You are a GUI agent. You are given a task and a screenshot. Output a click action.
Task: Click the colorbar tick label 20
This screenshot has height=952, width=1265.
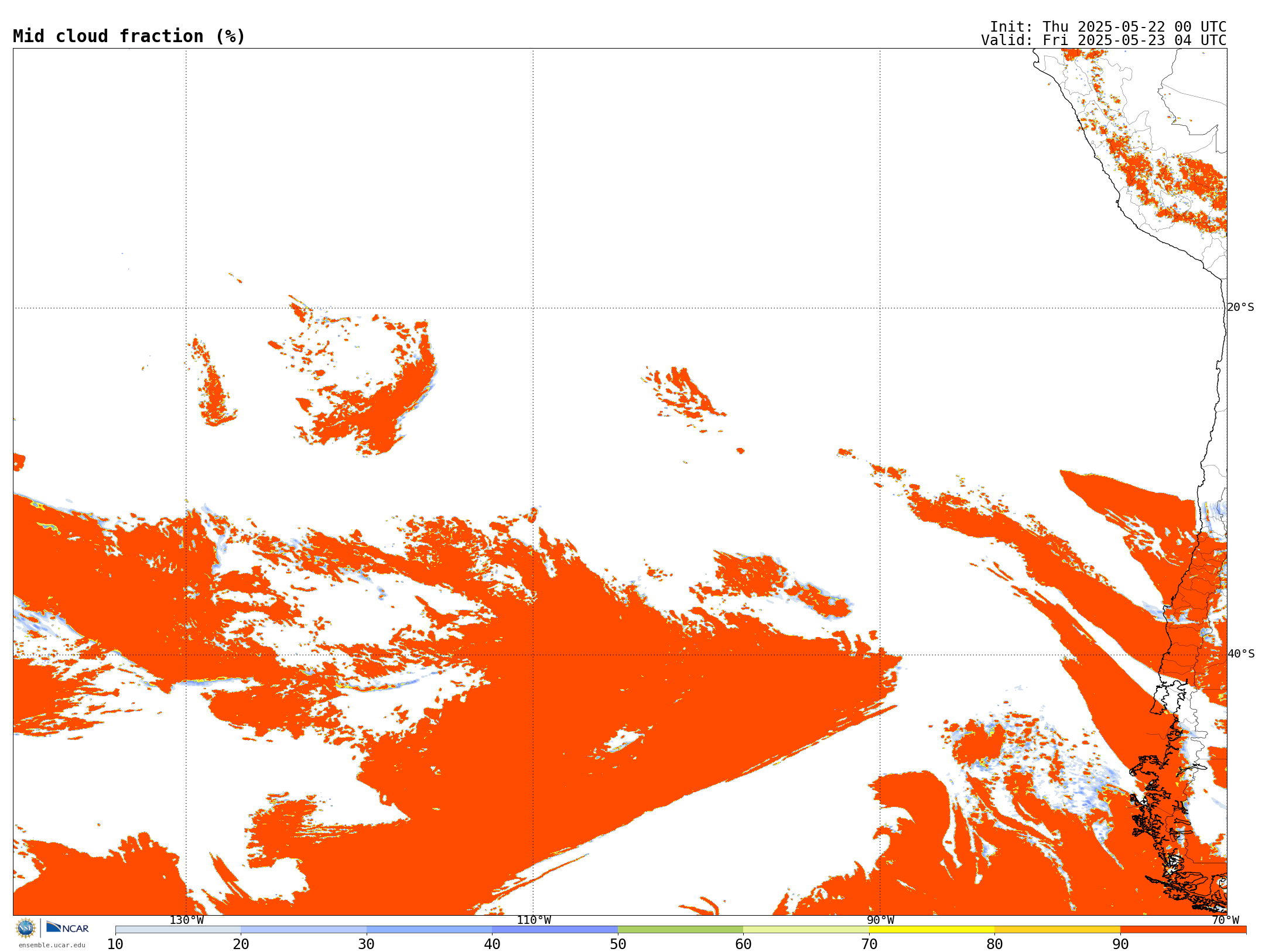[241, 944]
